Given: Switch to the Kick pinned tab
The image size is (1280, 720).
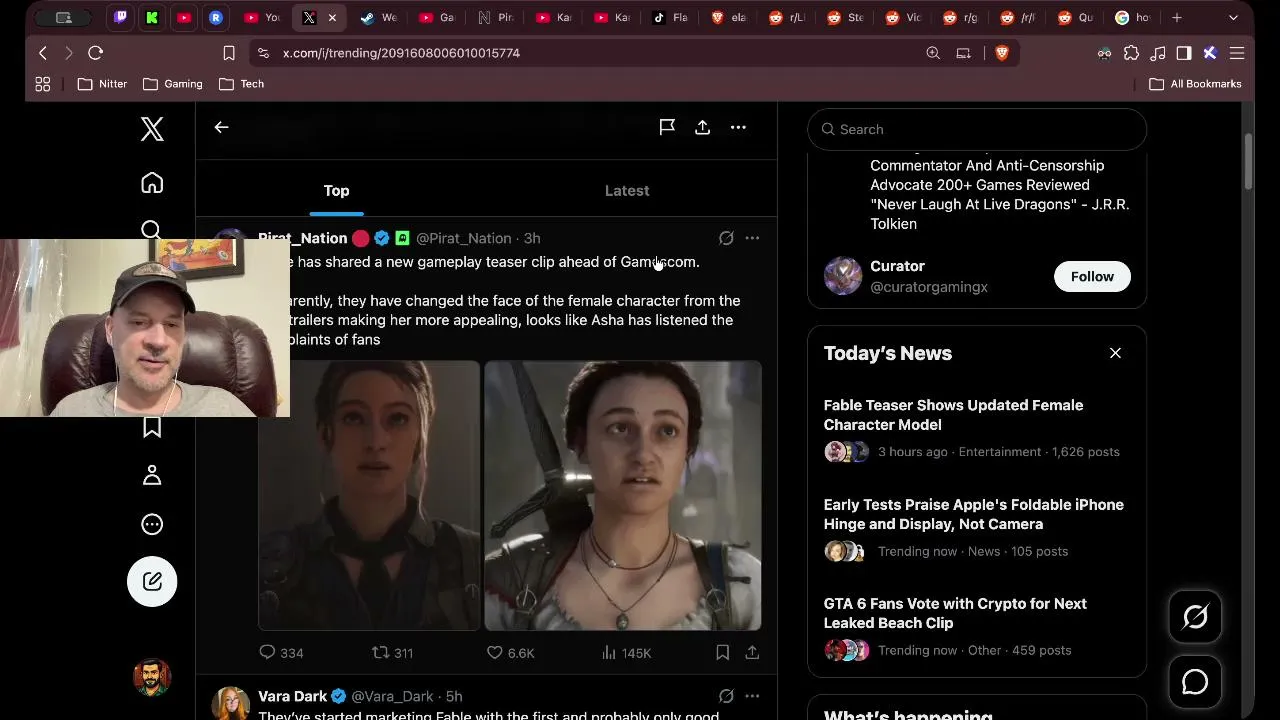Looking at the screenshot, I should pos(153,17).
